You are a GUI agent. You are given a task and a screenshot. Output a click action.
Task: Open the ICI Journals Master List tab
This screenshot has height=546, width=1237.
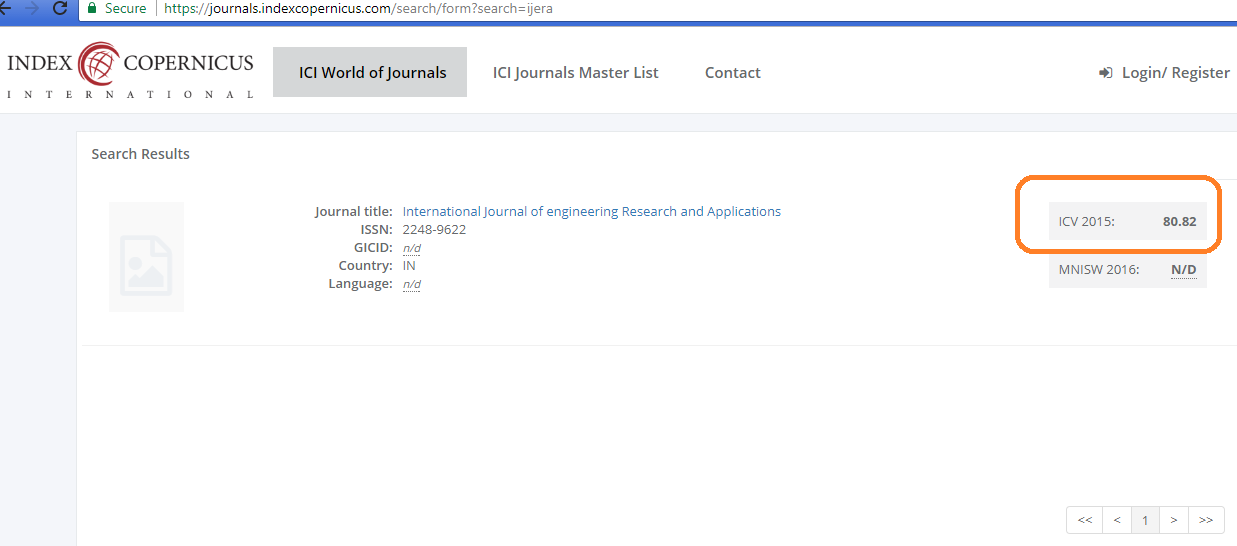click(576, 72)
